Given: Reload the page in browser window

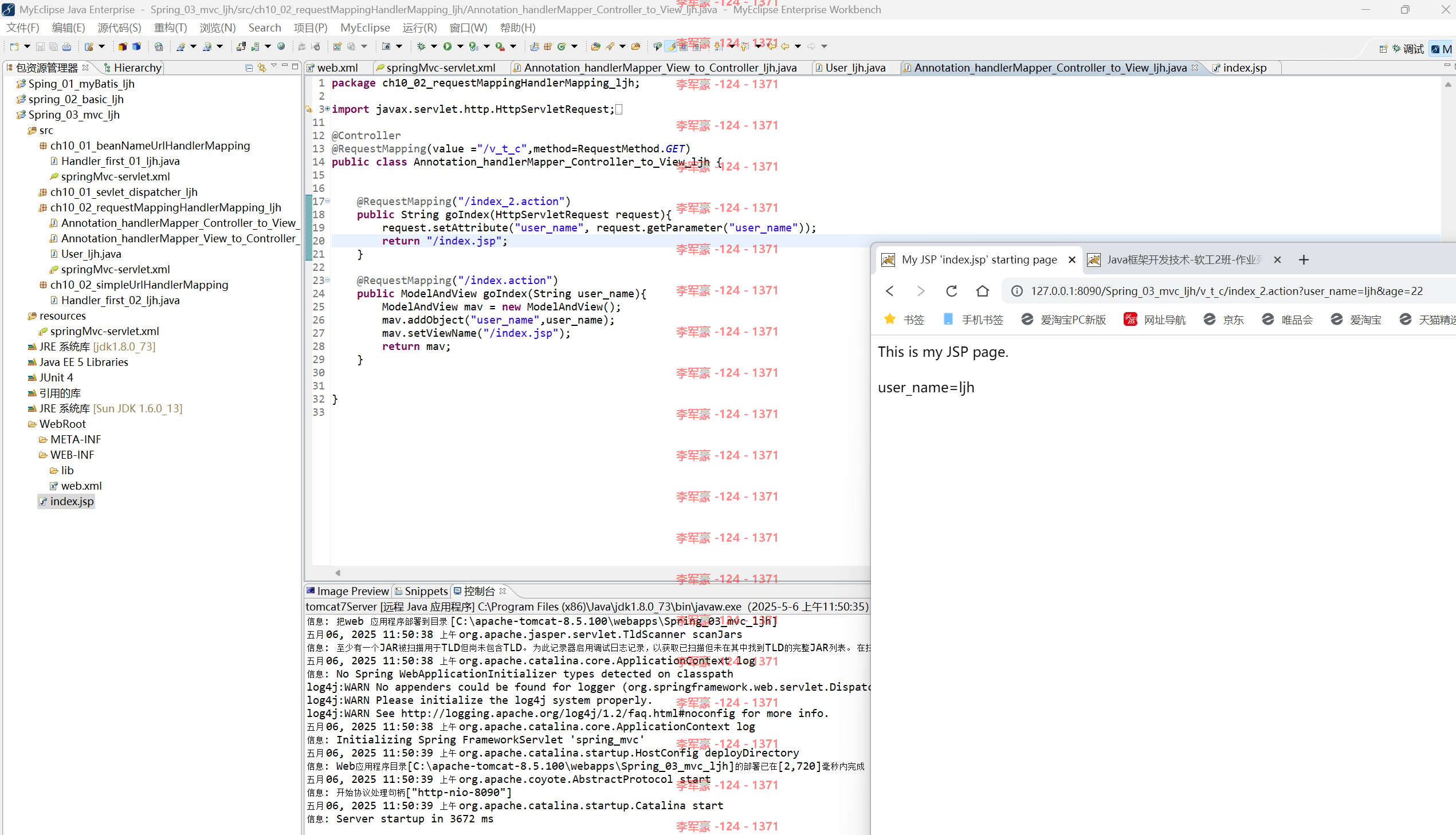Looking at the screenshot, I should point(952,291).
